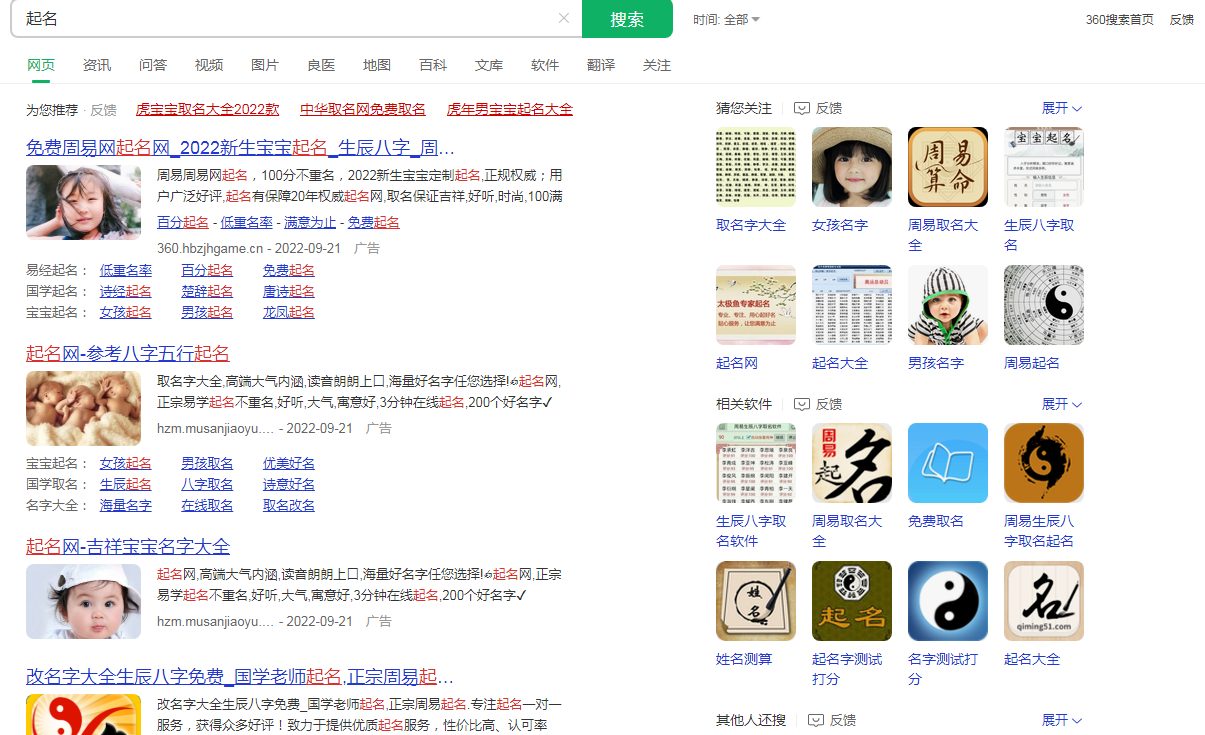Open the 取名改名 sublink
The height and width of the screenshot is (735, 1205).
(x=289, y=505)
